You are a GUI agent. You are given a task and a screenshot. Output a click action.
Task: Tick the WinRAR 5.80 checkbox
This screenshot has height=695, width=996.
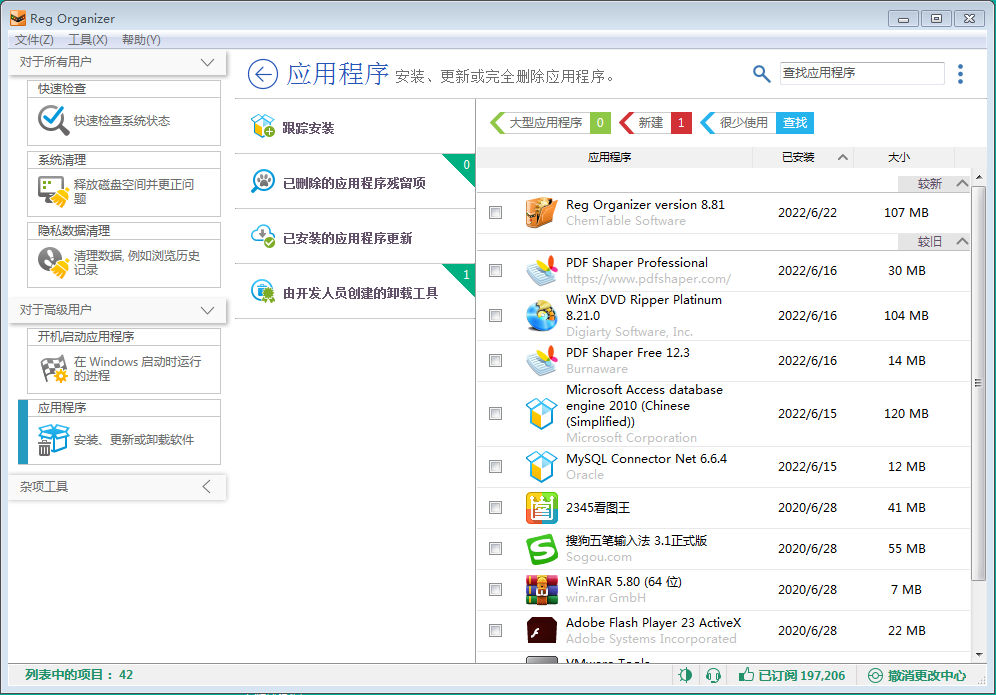(495, 589)
